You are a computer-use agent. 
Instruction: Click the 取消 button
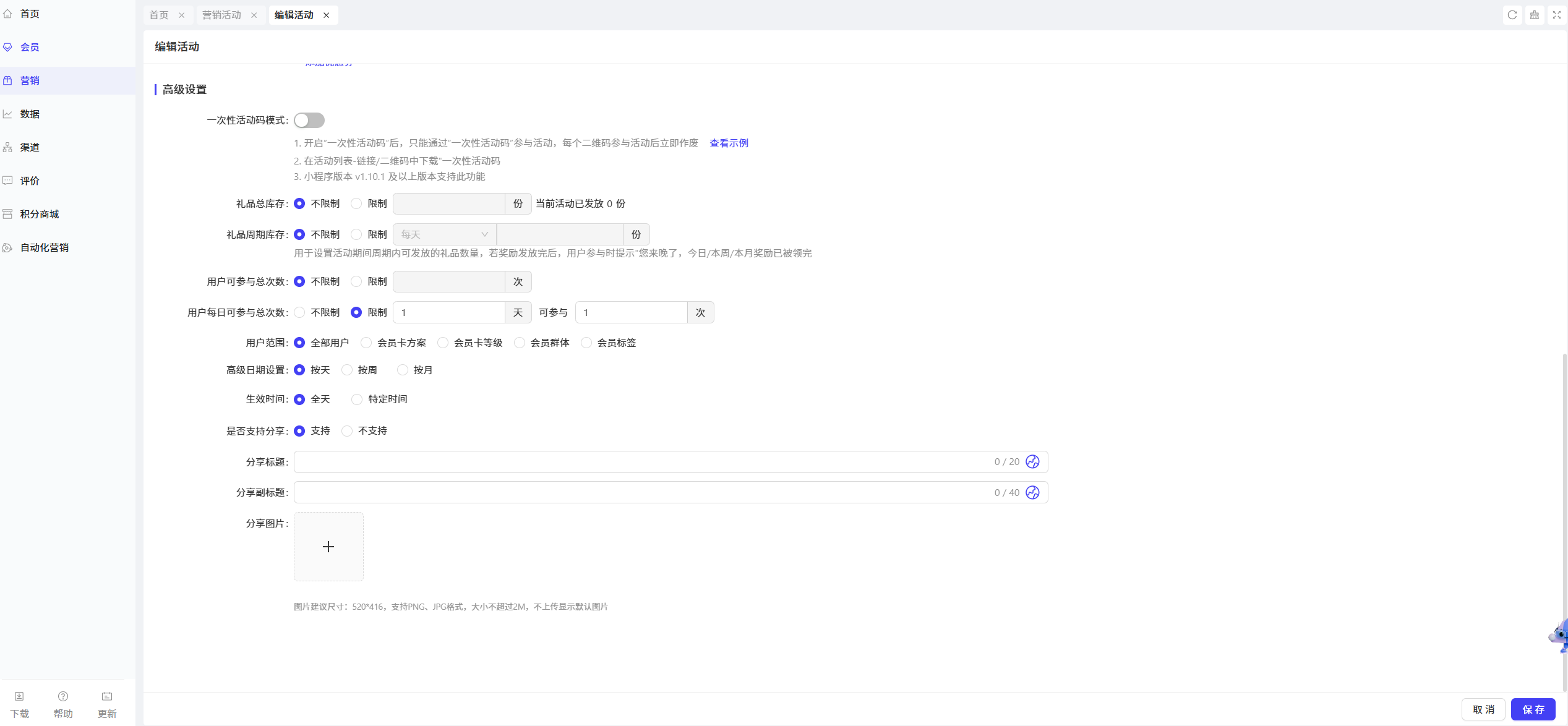pos(1483,709)
